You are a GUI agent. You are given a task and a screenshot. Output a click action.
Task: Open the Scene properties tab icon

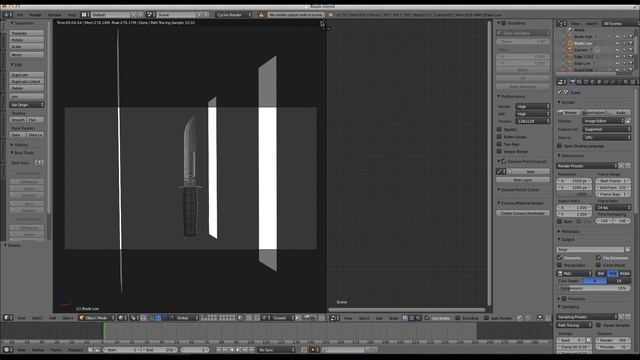586,82
